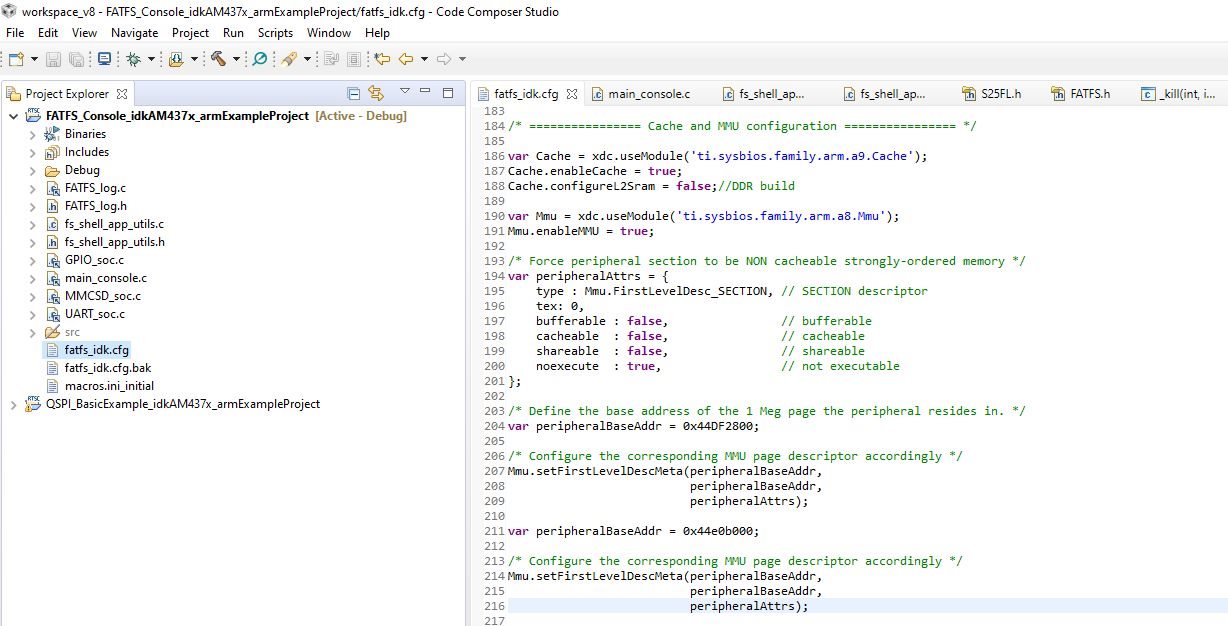This screenshot has height=626, width=1228.
Task: Expand the Binaries node
Action: pyautogui.click(x=32, y=134)
